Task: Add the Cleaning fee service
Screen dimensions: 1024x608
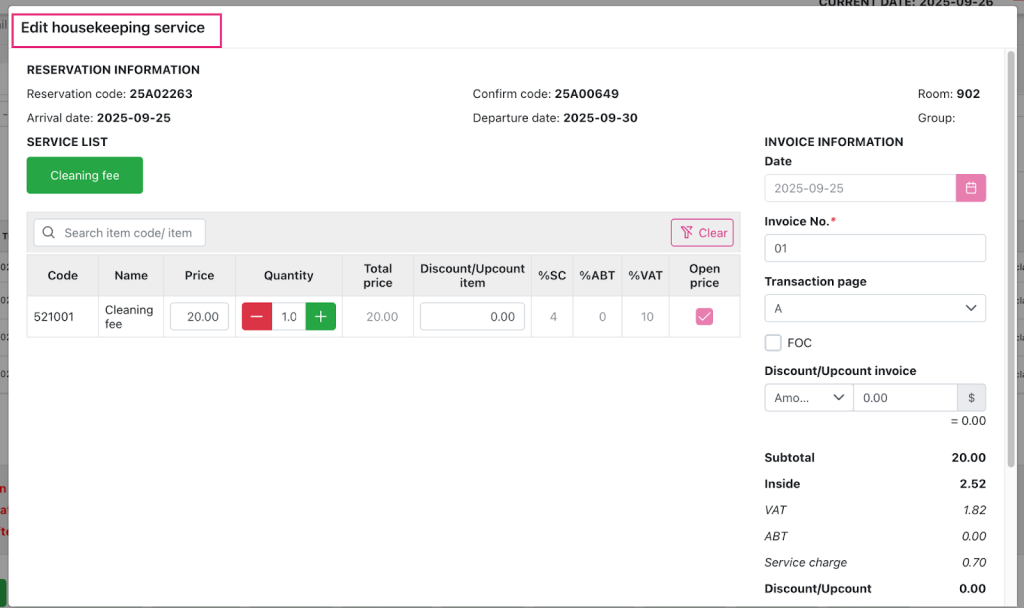Action: (x=85, y=175)
